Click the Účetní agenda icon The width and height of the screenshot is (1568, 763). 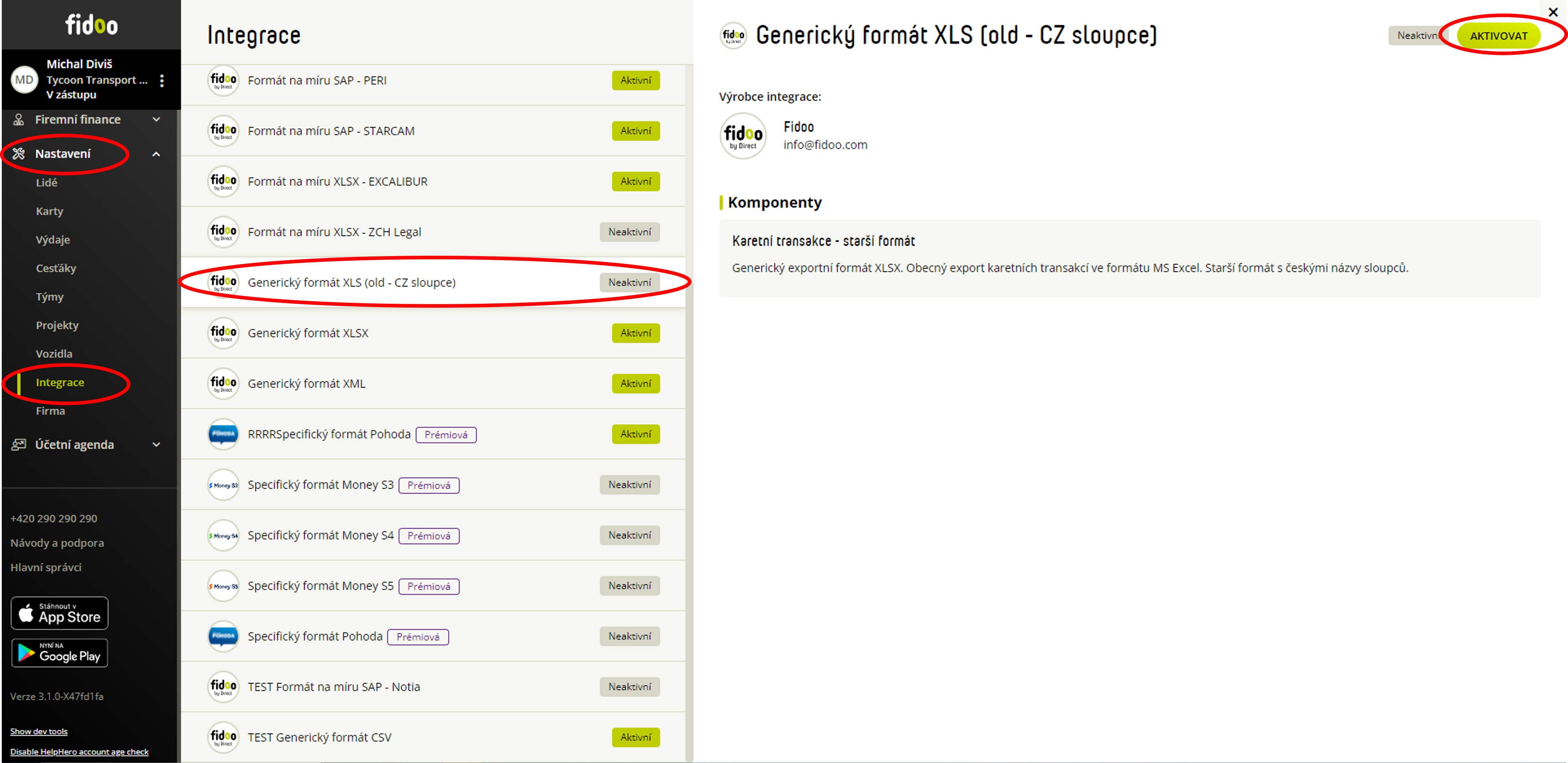[19, 445]
